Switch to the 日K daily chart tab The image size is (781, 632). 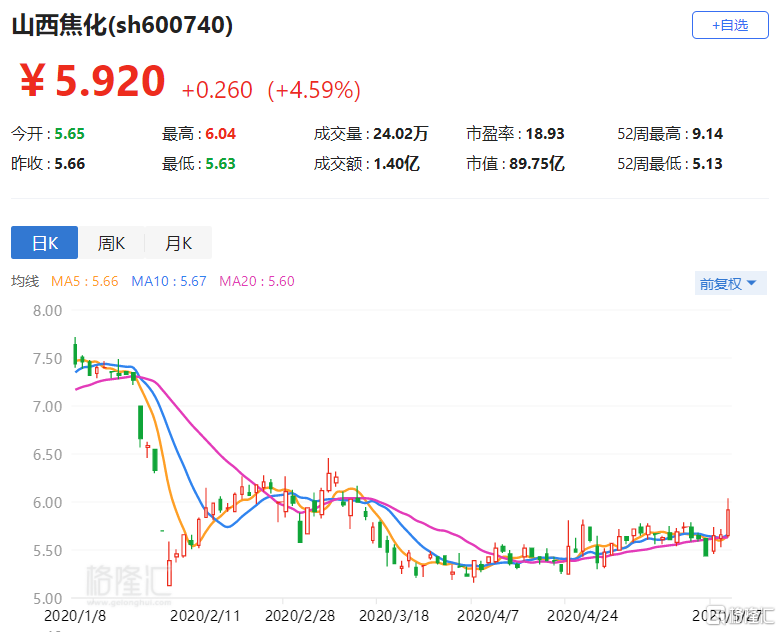(x=44, y=243)
